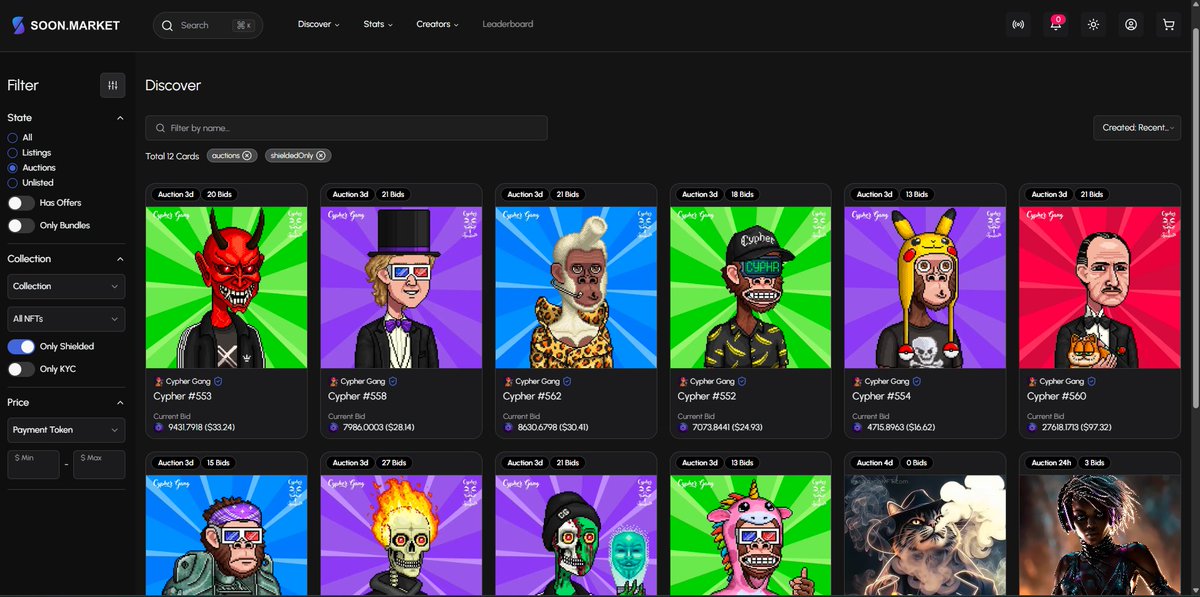The width and height of the screenshot is (1200, 597).
Task: Open the live activity broadcast icon
Action: tap(1018, 25)
